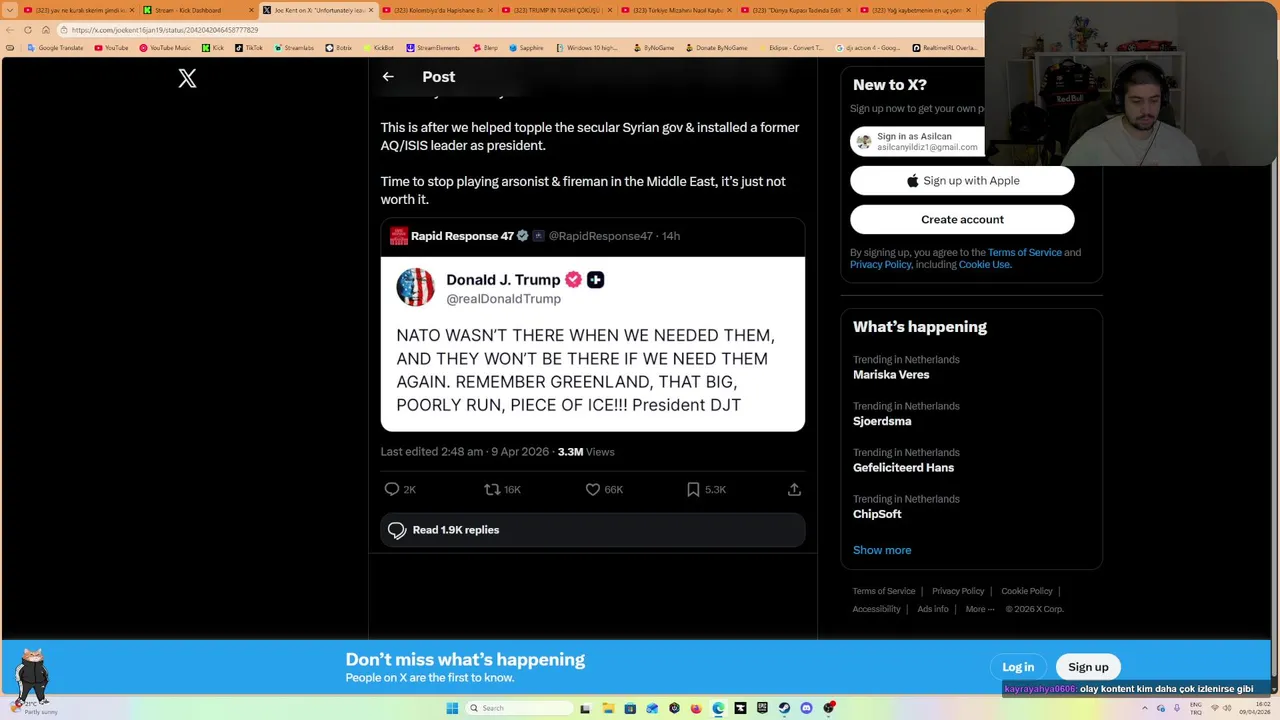Click Sign up with Apple button

(x=962, y=181)
